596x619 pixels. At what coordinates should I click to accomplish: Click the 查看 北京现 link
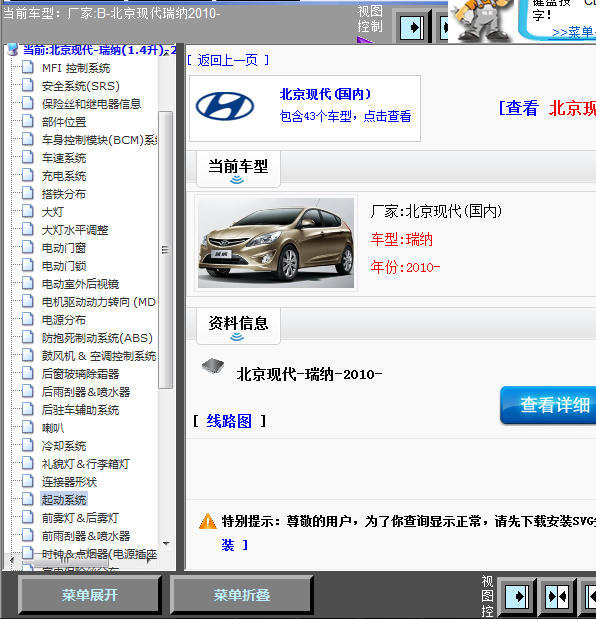click(x=547, y=108)
